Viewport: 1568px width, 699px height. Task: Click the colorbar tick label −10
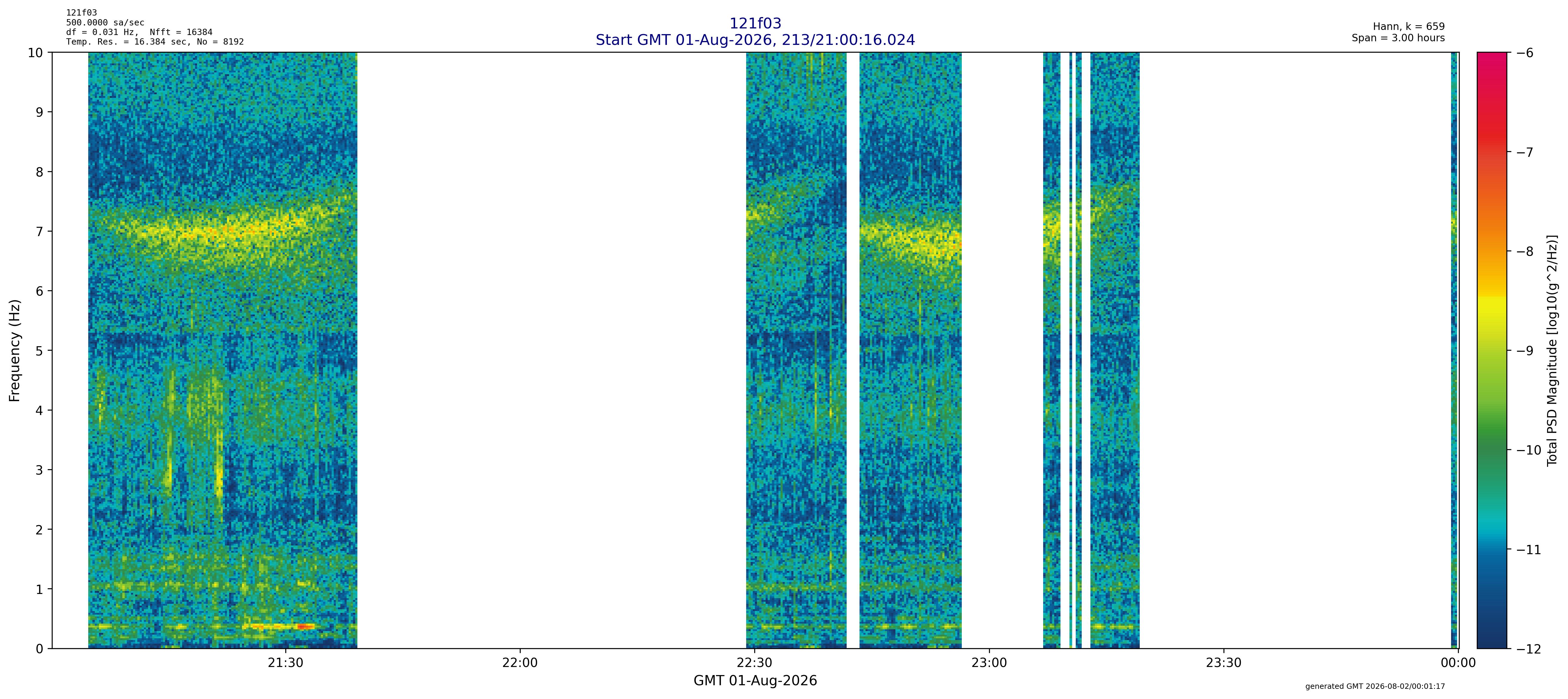(1529, 451)
